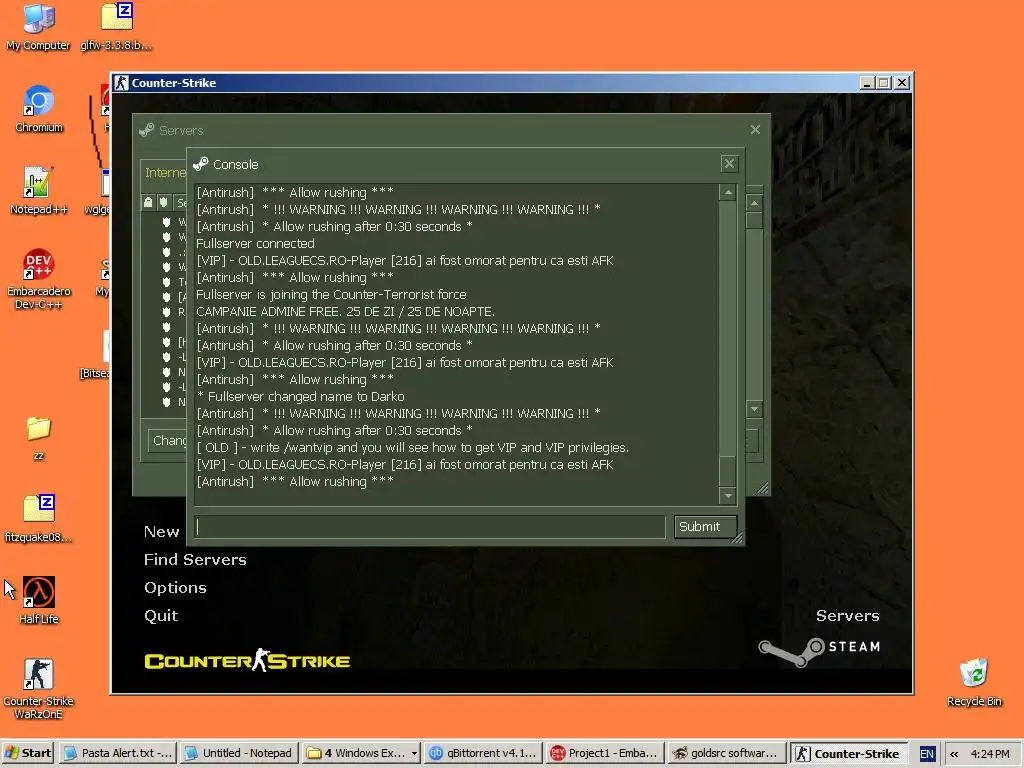Click the EN language indicator
This screenshot has height=768, width=1024.
pos(927,754)
